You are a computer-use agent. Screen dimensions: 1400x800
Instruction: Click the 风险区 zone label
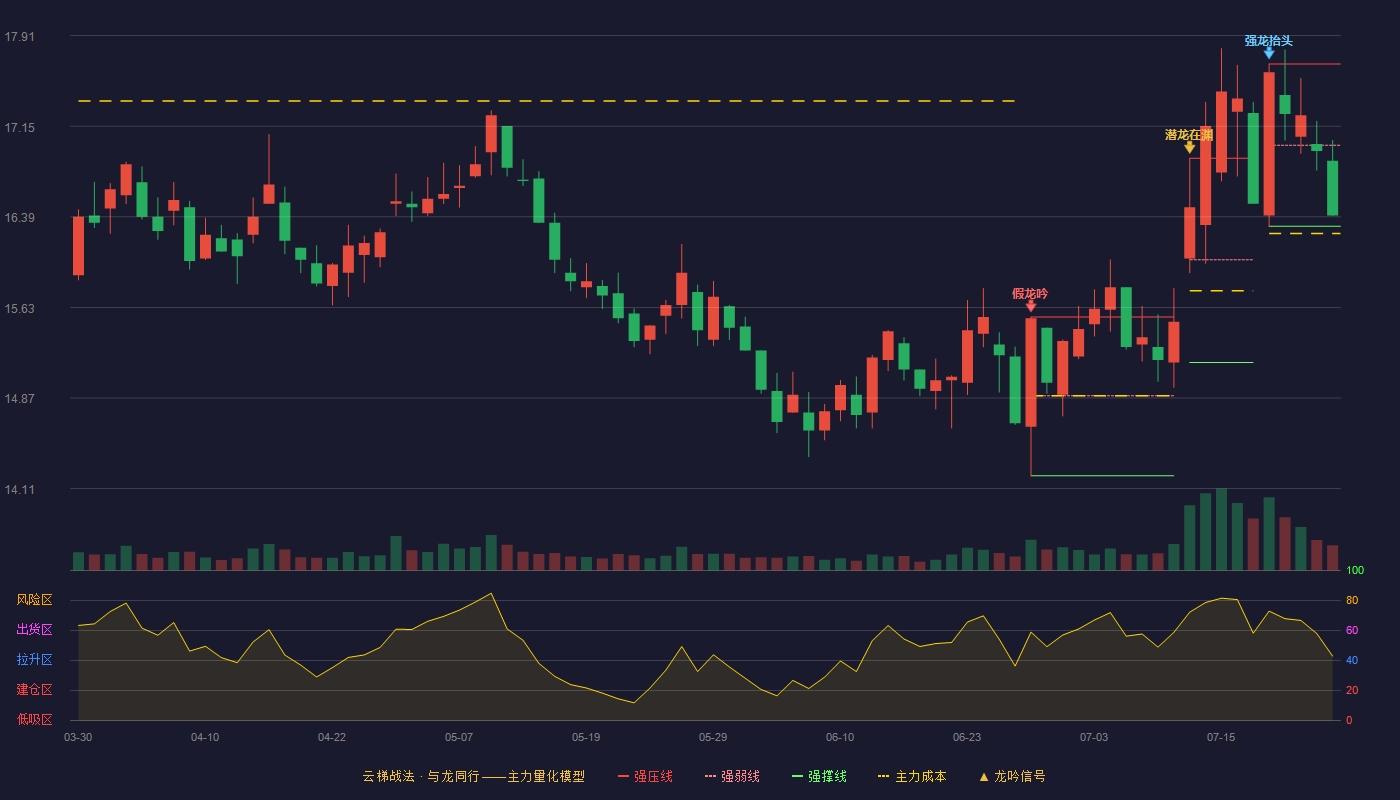(x=35, y=600)
